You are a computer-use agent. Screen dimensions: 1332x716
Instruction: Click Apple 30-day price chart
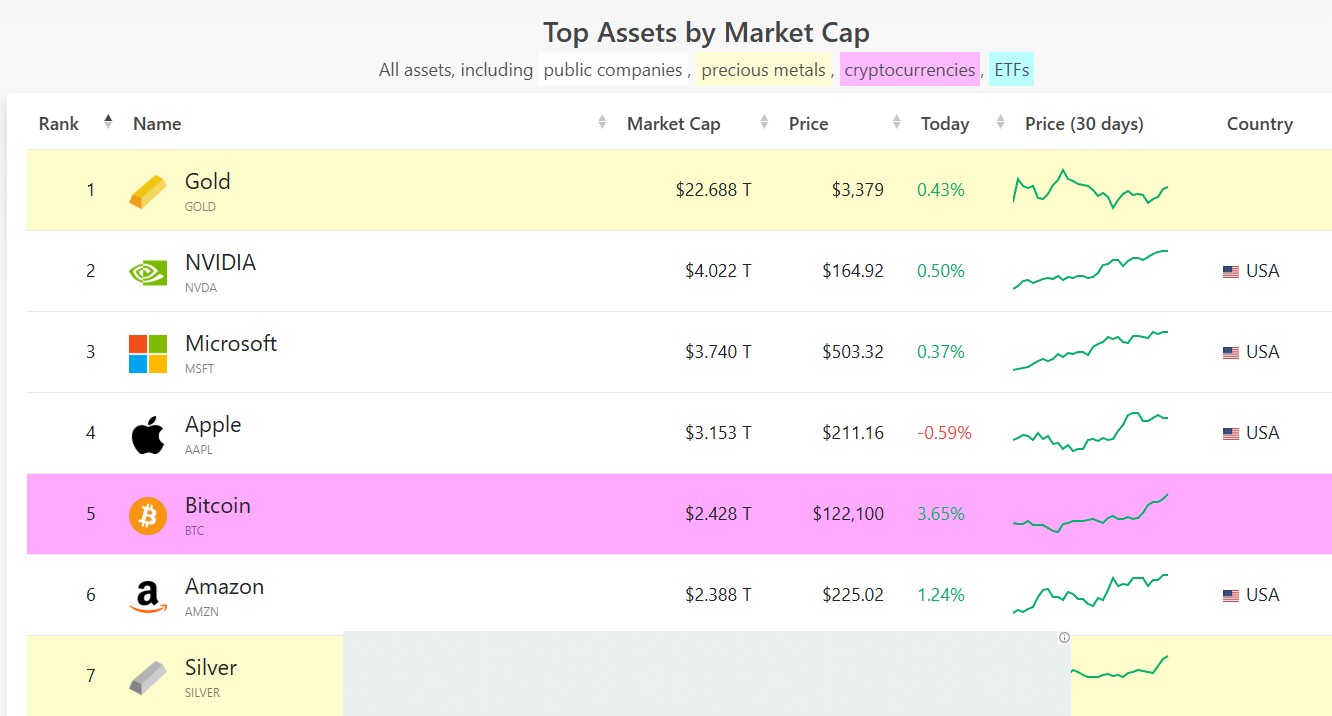[x=1090, y=432]
